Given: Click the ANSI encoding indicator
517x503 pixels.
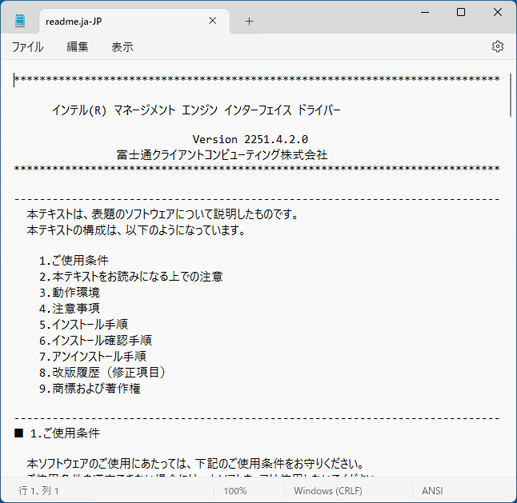Looking at the screenshot, I should tap(432, 491).
